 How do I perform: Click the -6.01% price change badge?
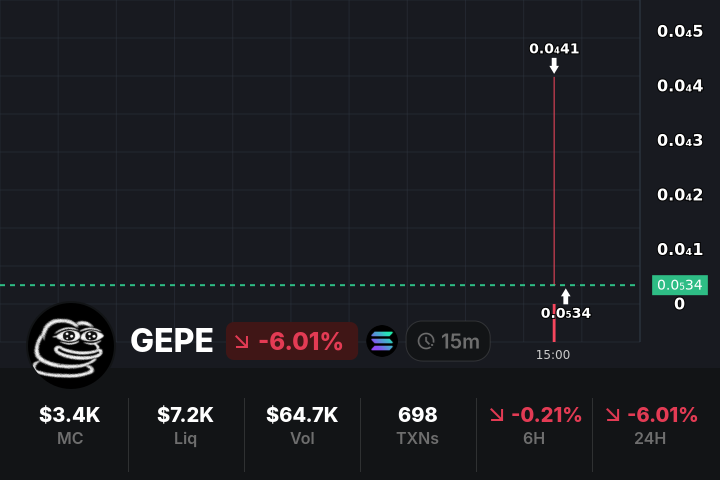click(291, 341)
